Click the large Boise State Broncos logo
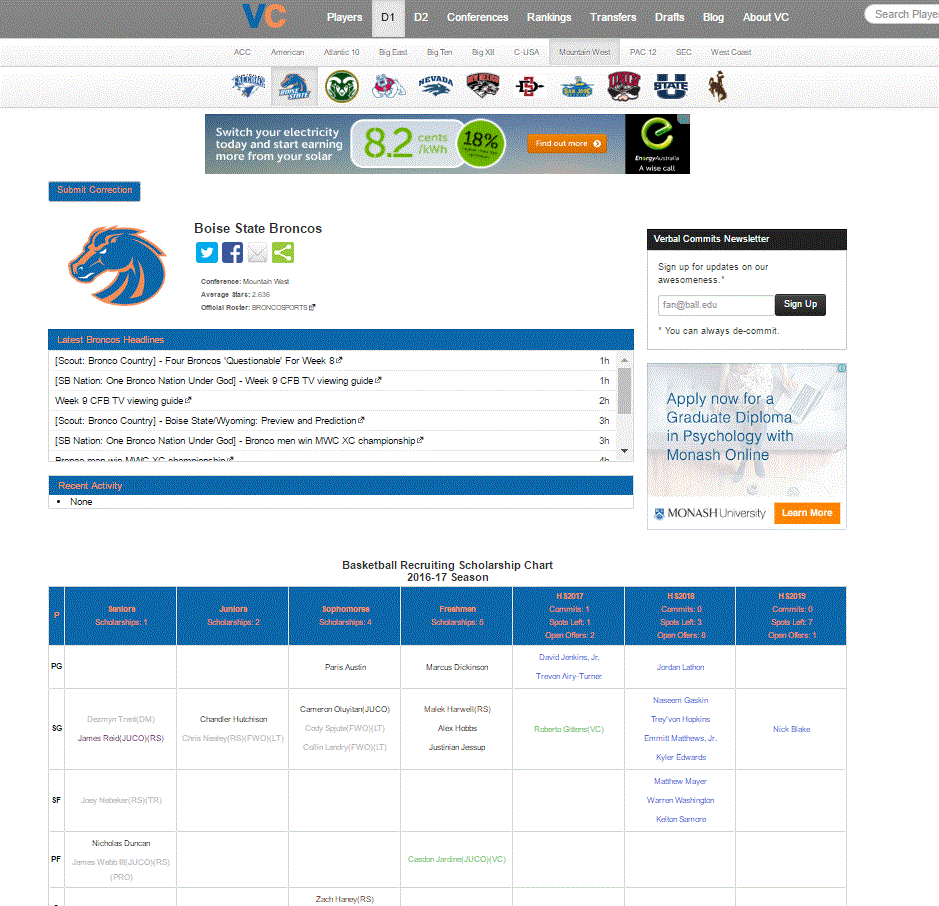The height and width of the screenshot is (906, 939). [x=117, y=265]
